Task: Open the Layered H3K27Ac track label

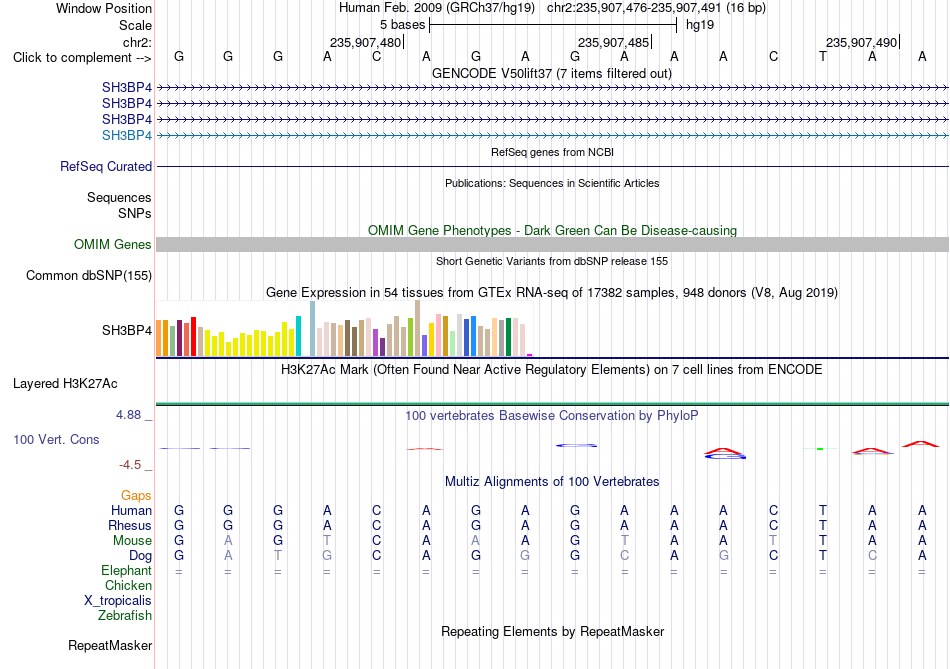Action: pyautogui.click(x=65, y=384)
